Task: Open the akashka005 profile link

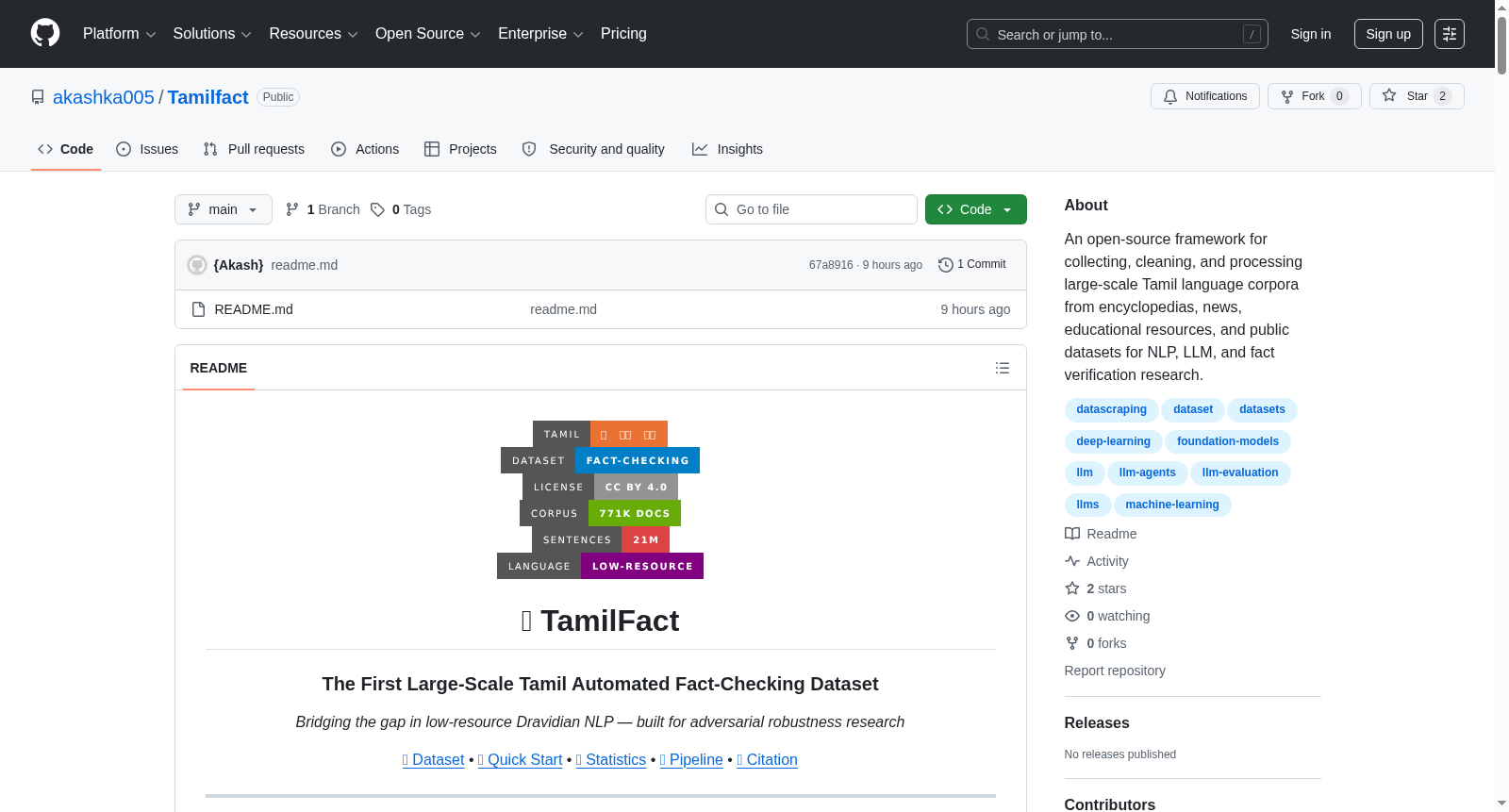Action: click(104, 97)
